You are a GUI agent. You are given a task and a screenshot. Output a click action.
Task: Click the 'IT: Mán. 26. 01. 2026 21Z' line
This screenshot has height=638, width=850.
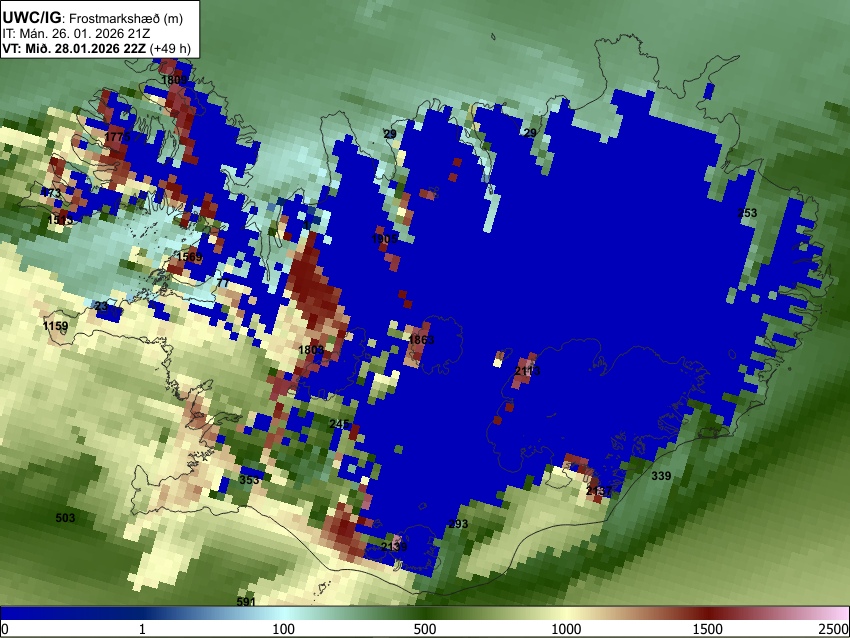[76, 34]
